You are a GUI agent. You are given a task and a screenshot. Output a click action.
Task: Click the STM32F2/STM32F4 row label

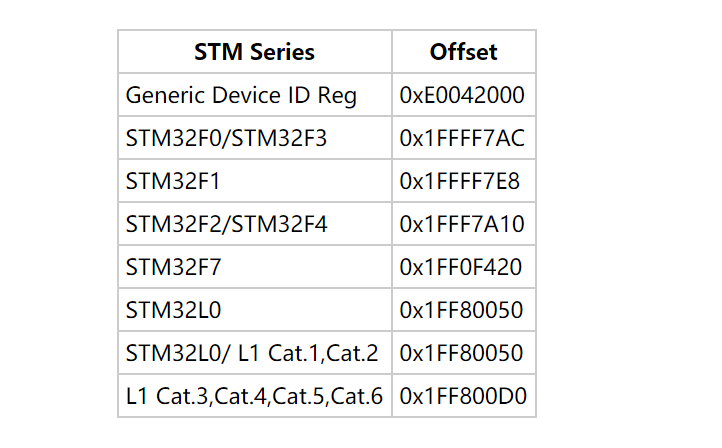point(226,224)
